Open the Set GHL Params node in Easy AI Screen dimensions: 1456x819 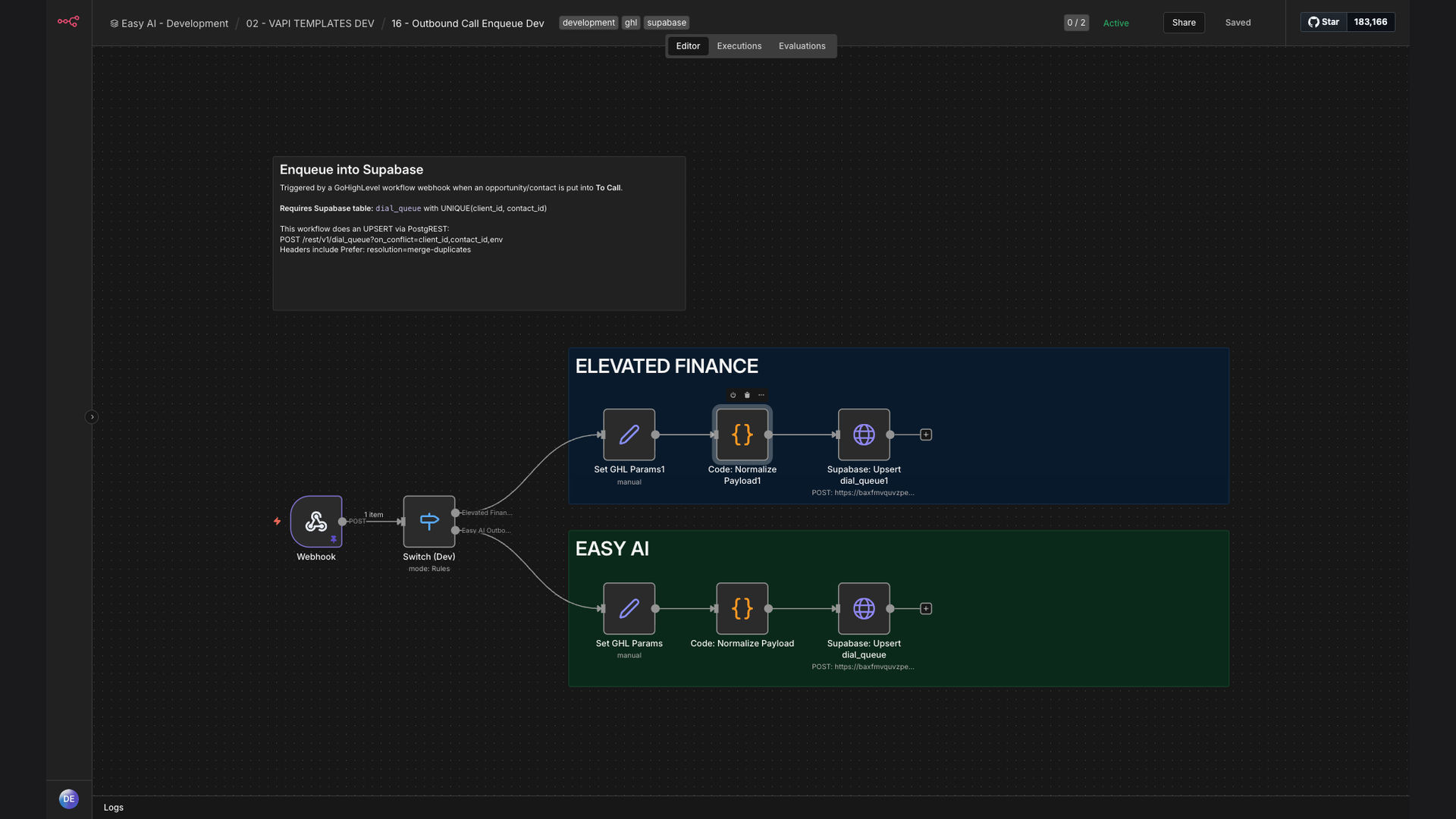tap(629, 608)
